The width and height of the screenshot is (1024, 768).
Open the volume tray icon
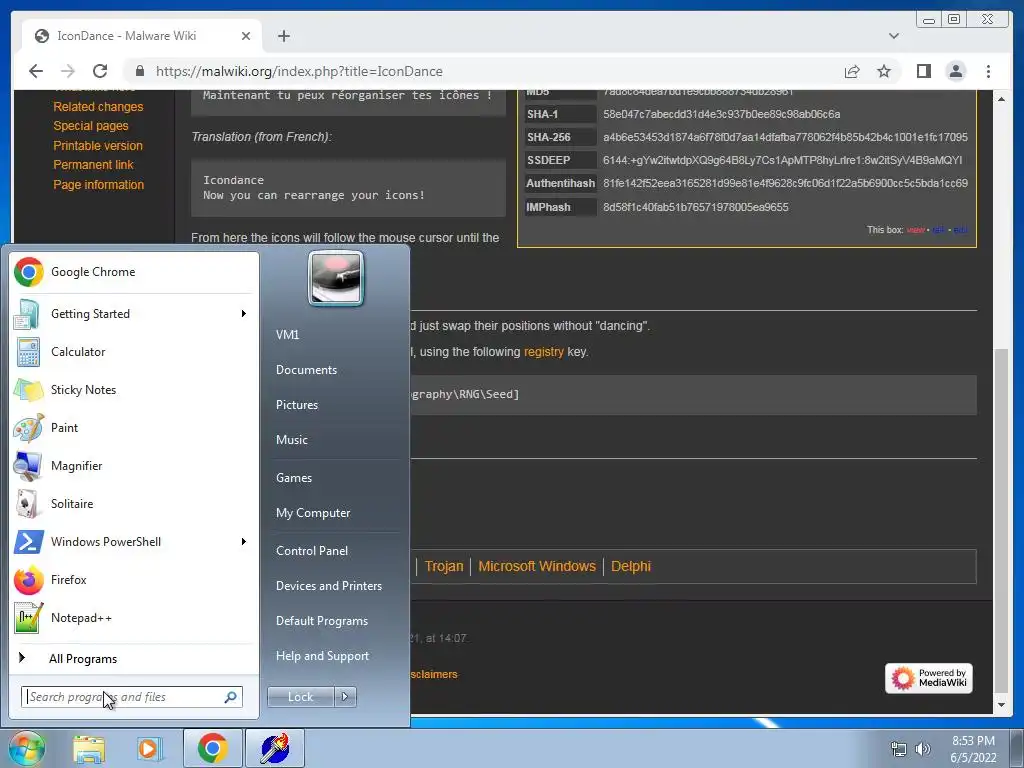tap(922, 749)
